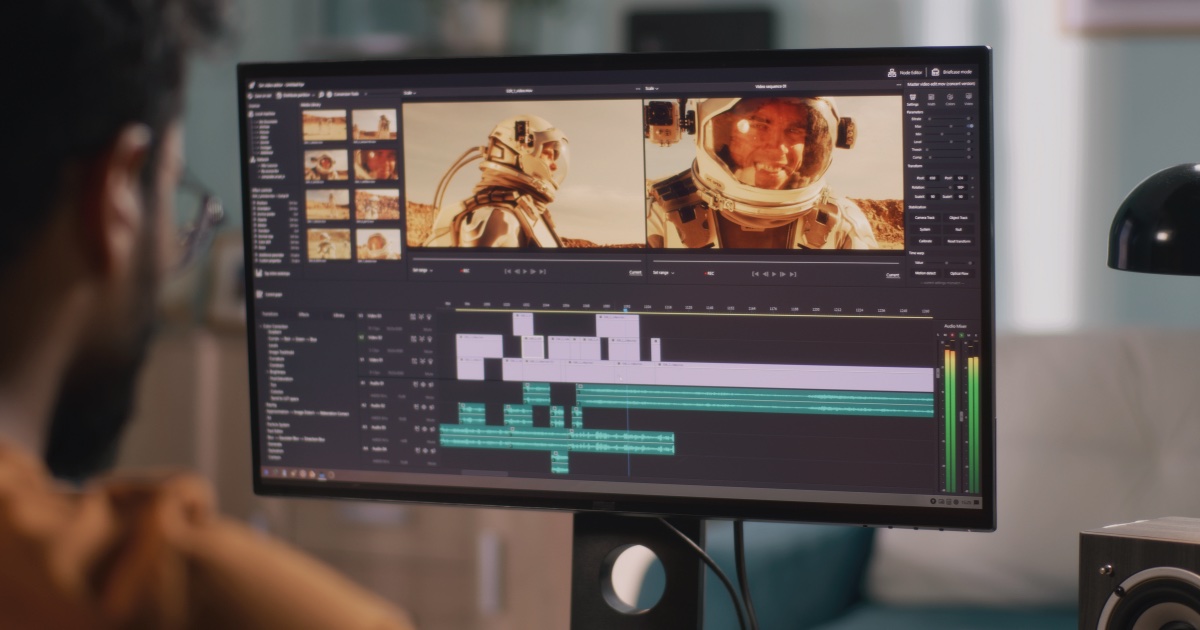This screenshot has width=1200, height=630.
Task: Open the Settings tab in the inspector
Action: pyautogui.click(x=913, y=99)
